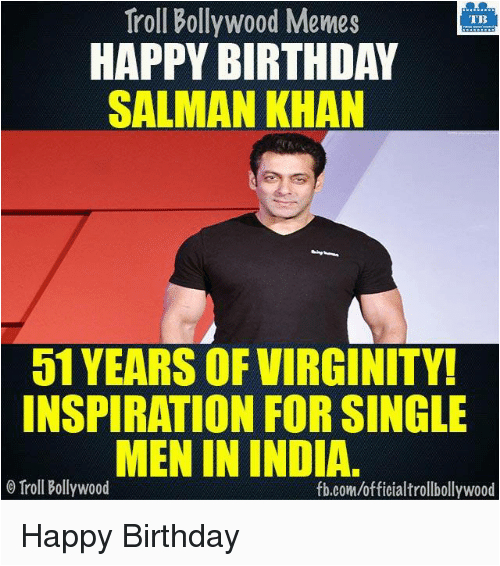Screen dimensions: 500x566
Task: Select the Troll Bollywood Memes header title
Action: point(242,21)
